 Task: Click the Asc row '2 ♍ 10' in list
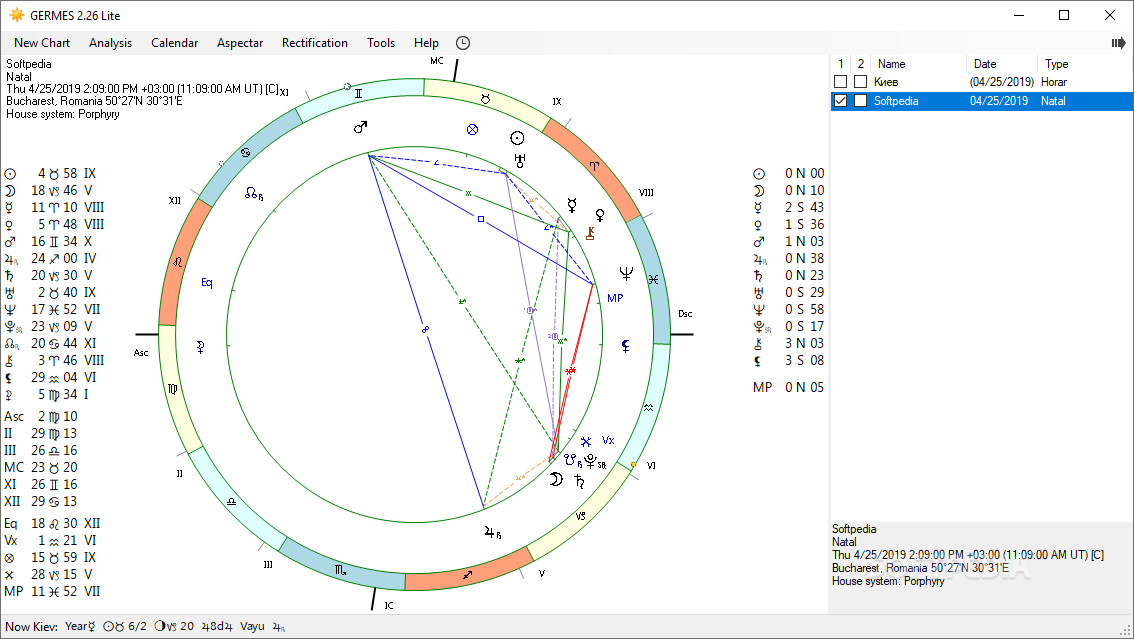(x=41, y=416)
